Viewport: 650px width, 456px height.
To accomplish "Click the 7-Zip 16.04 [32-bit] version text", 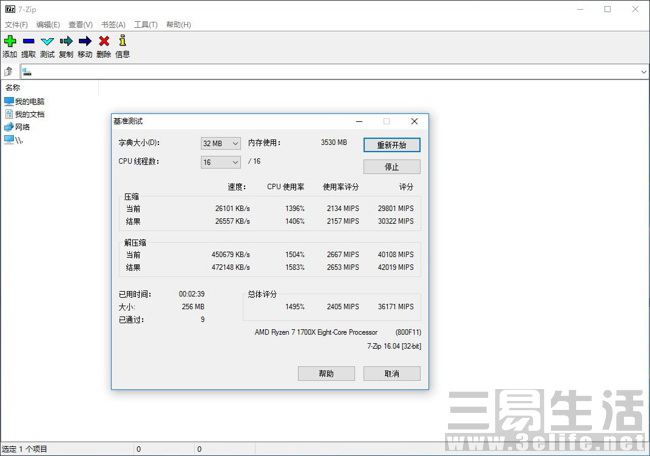I will pyautogui.click(x=394, y=346).
